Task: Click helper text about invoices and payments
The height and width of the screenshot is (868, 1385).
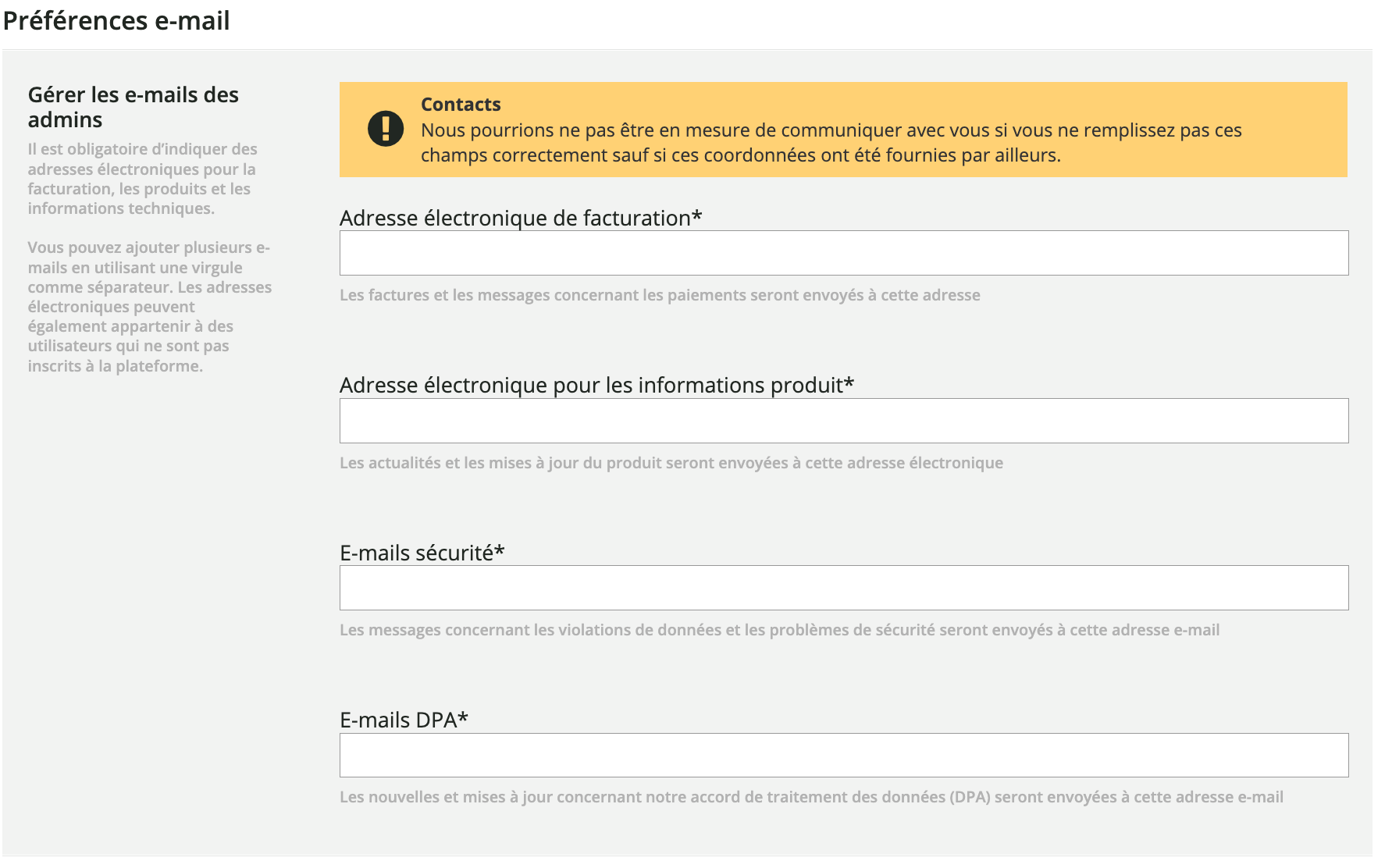Action: [x=660, y=295]
